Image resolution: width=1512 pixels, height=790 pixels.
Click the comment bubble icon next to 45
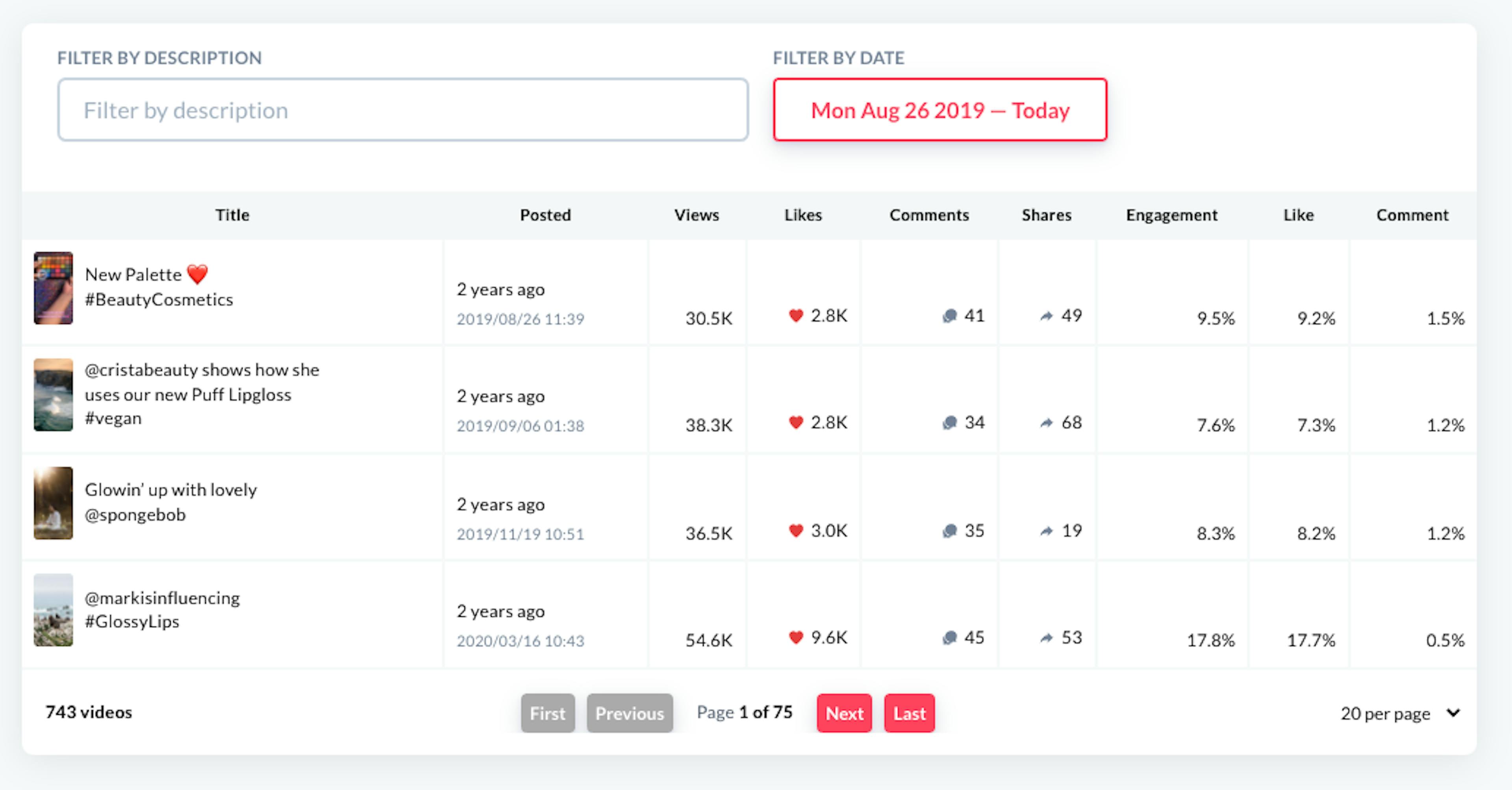coord(950,638)
